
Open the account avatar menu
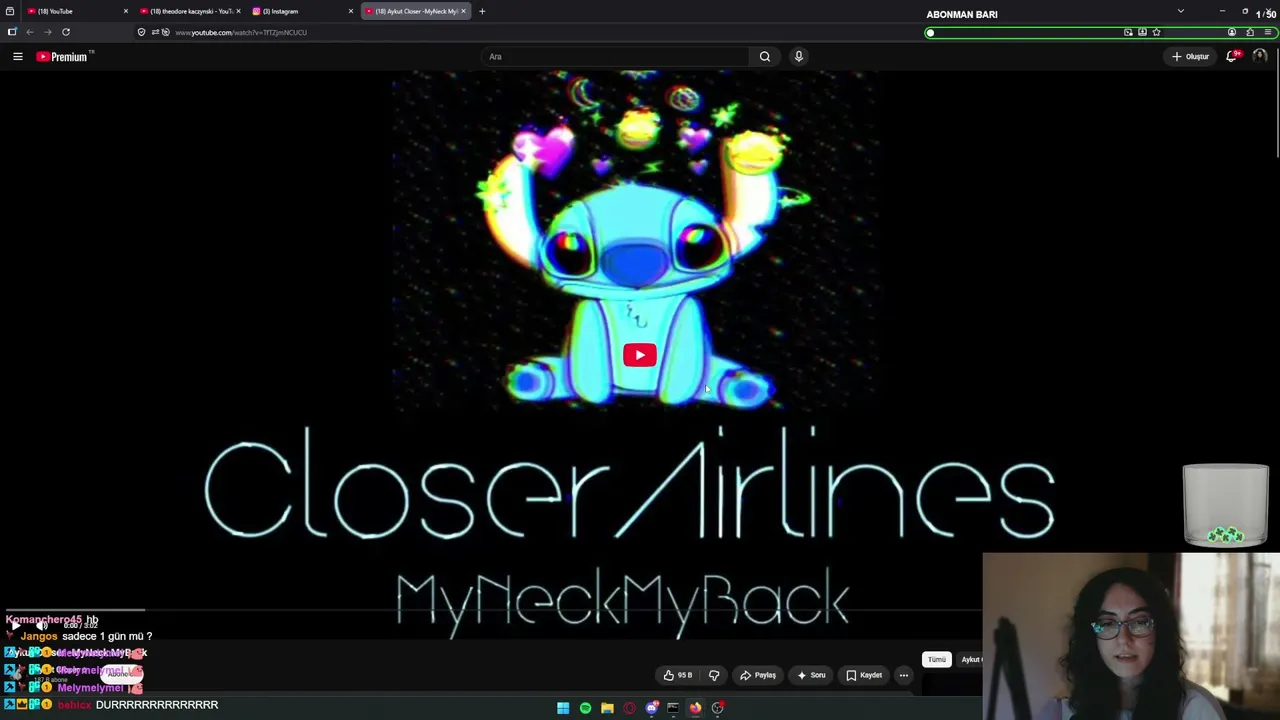(1260, 57)
